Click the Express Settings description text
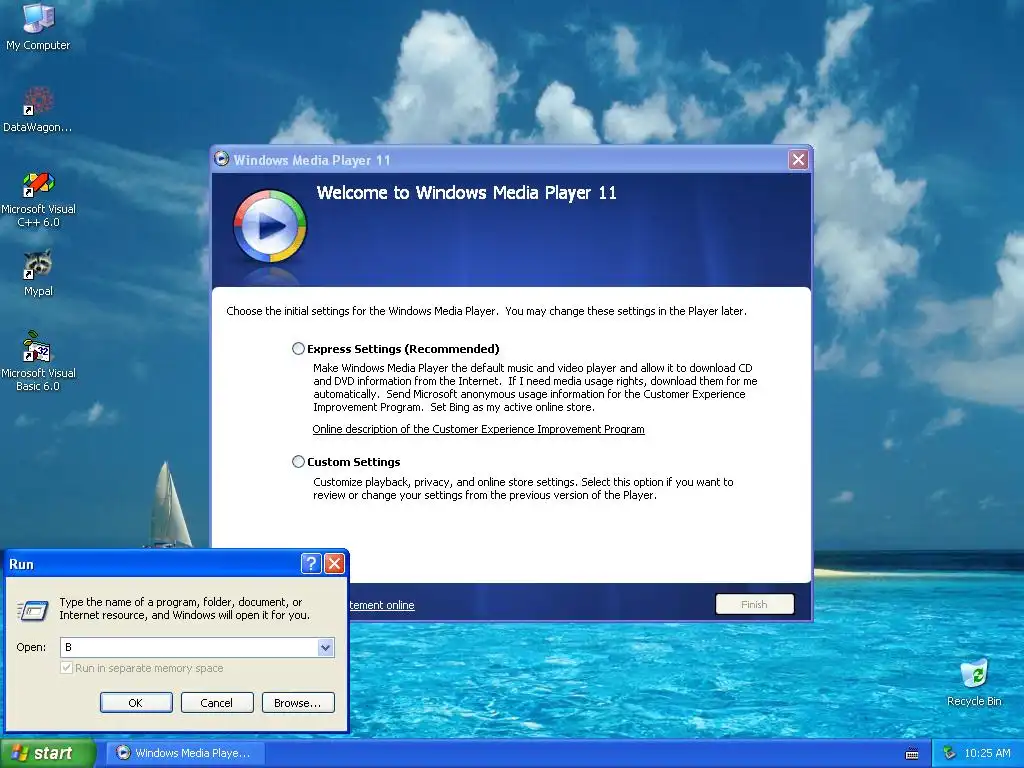 click(535, 387)
